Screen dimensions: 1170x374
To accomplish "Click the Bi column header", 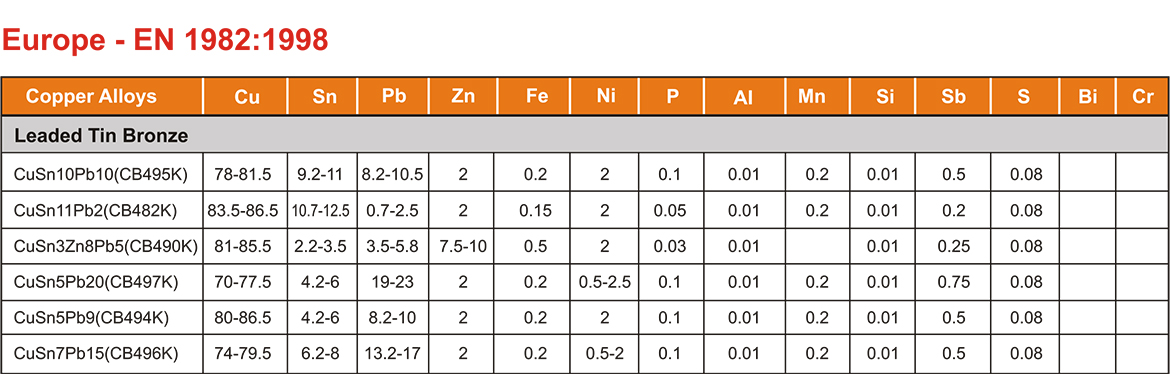I will point(1088,96).
